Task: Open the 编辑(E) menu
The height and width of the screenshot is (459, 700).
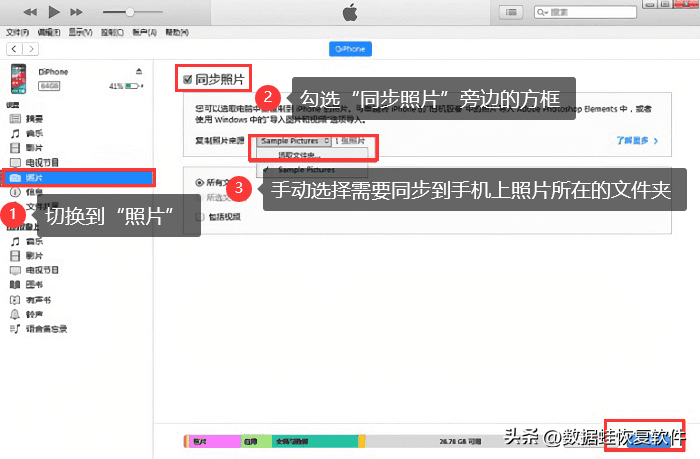Action: pos(49,33)
